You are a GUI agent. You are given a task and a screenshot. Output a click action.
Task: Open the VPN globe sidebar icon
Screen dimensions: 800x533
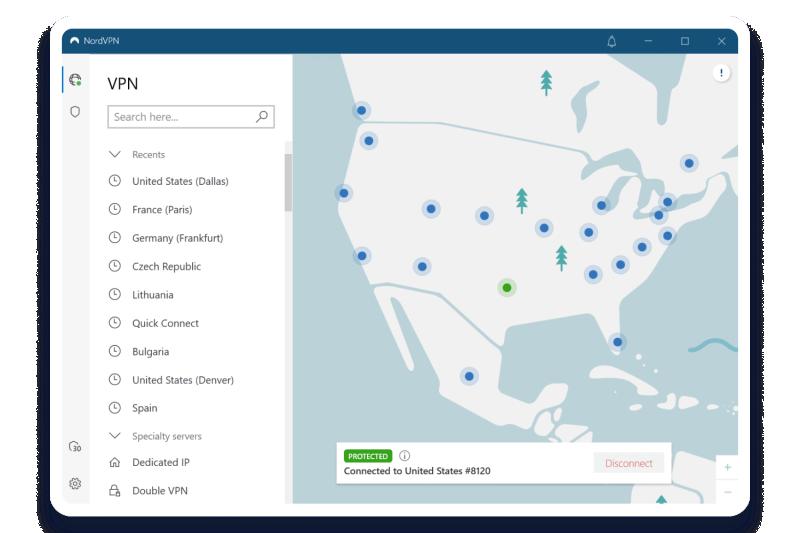point(75,80)
